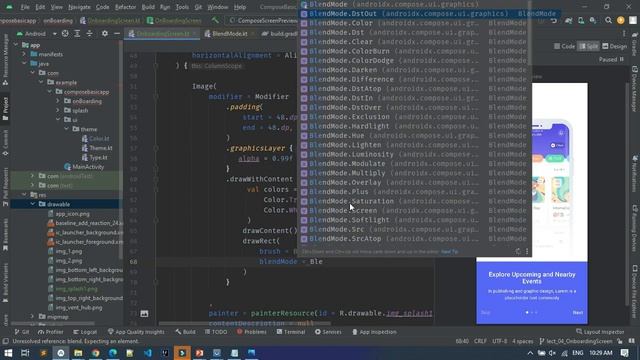Open the user account avatar icon
640x360 pixels.
633,20
